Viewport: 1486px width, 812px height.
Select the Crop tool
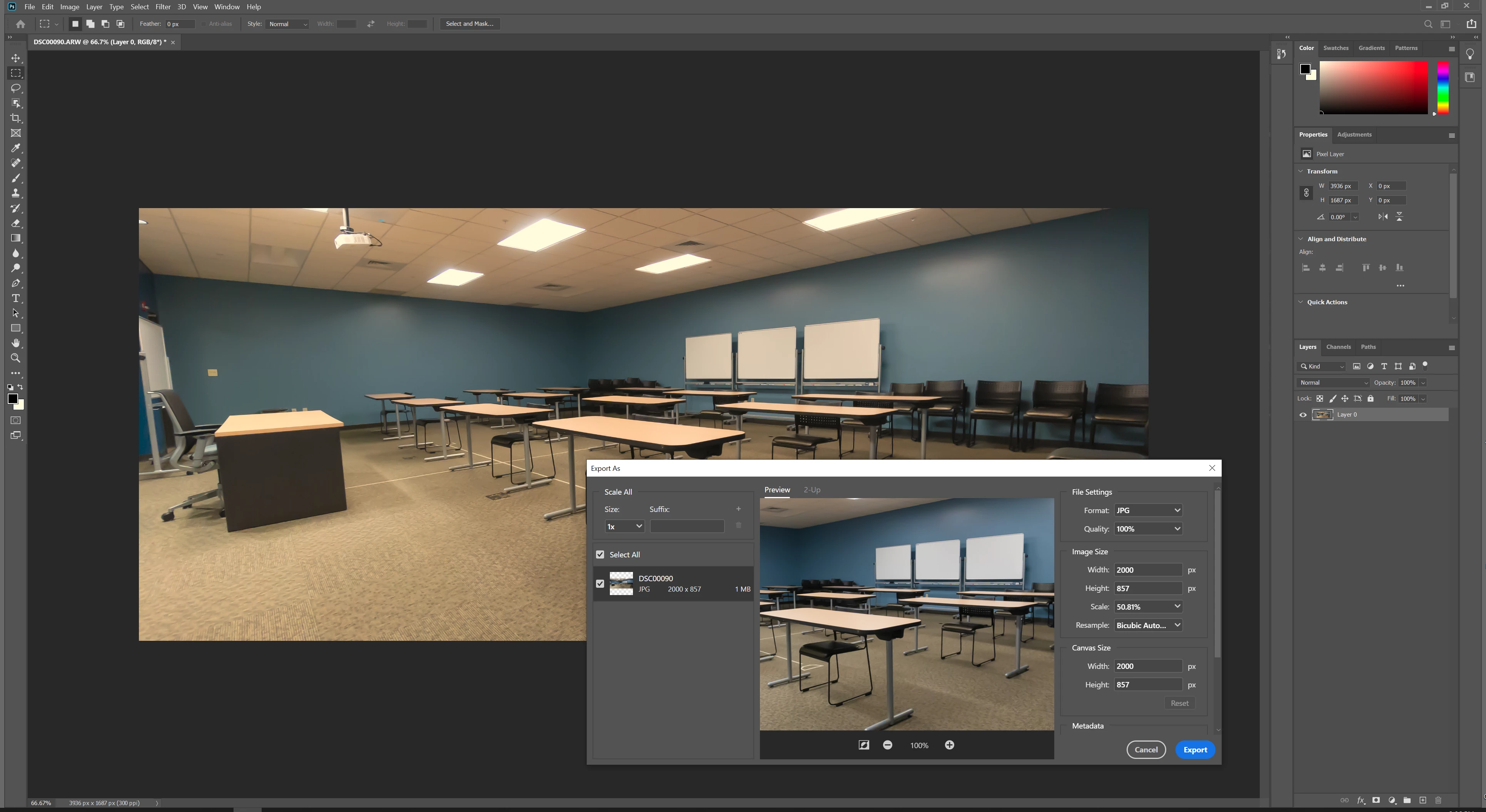pos(15,118)
